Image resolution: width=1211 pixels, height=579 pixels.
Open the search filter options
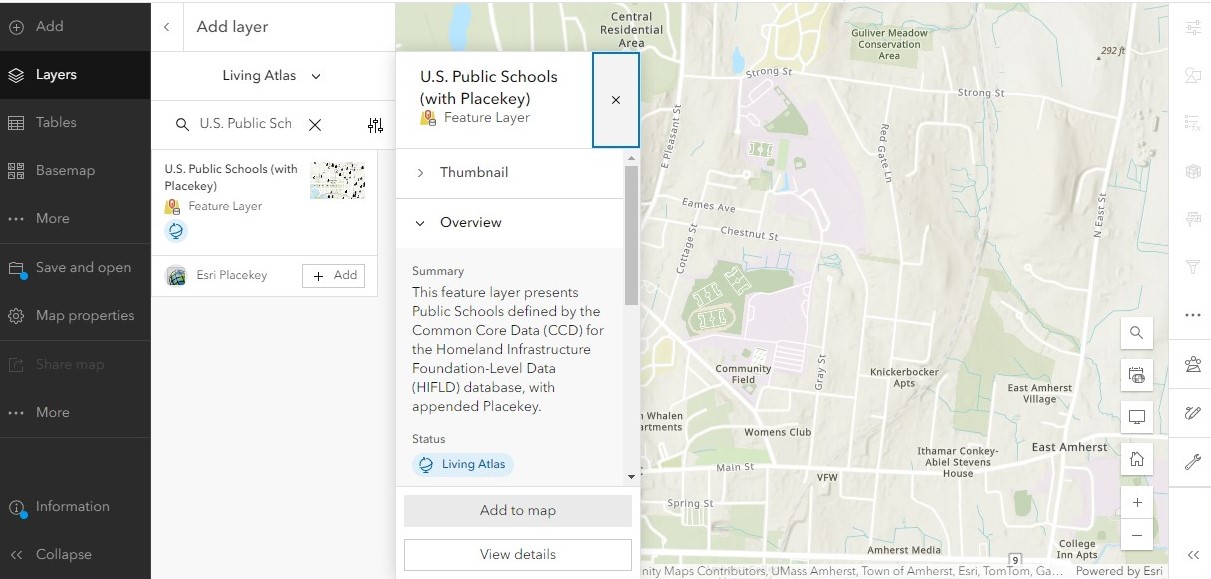tap(375, 125)
